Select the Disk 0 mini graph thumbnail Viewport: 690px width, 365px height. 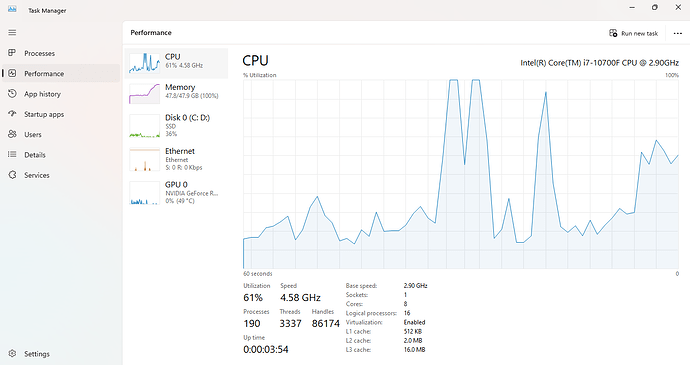tap(144, 126)
